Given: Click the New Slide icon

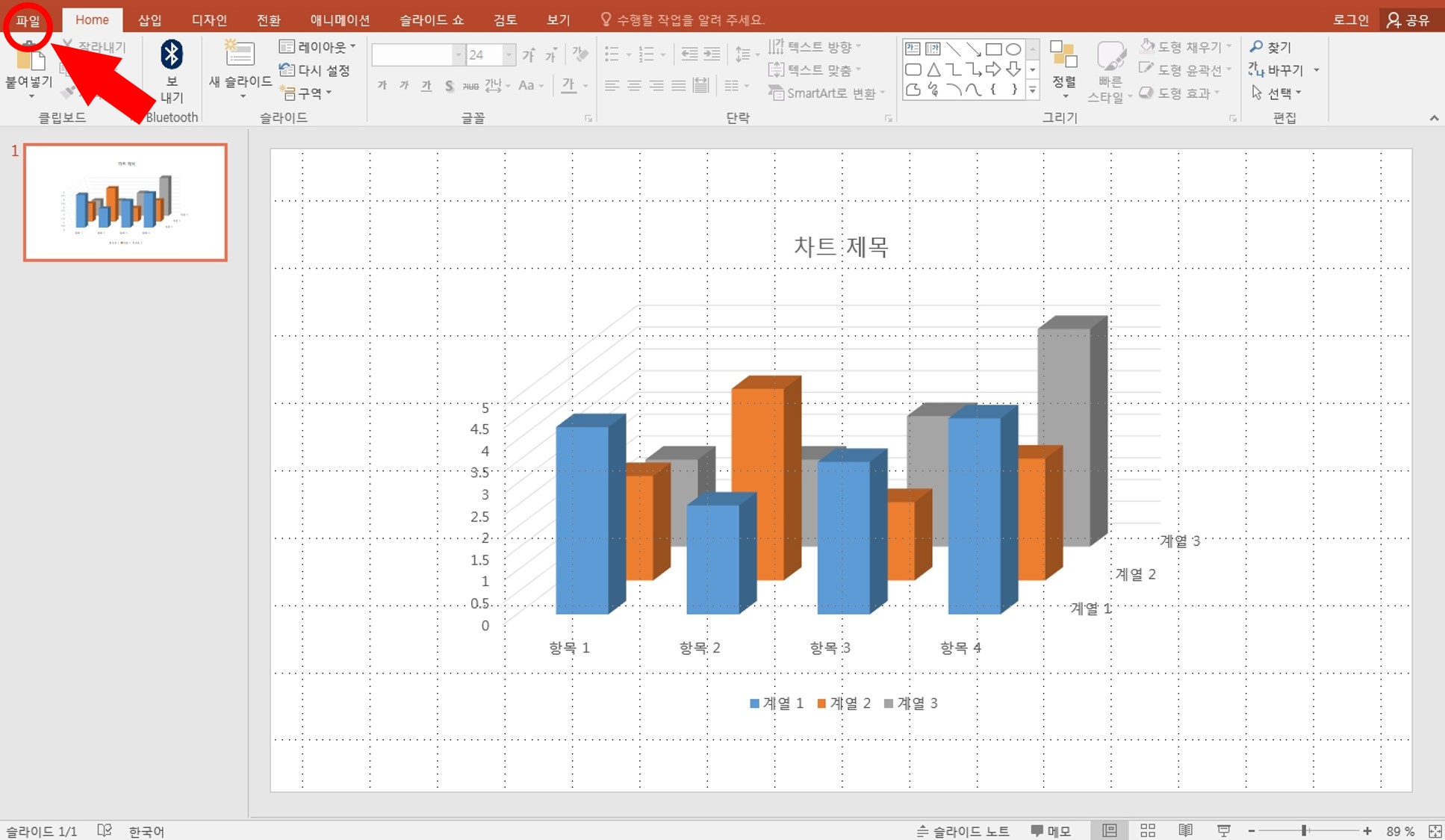Looking at the screenshot, I should click(240, 55).
